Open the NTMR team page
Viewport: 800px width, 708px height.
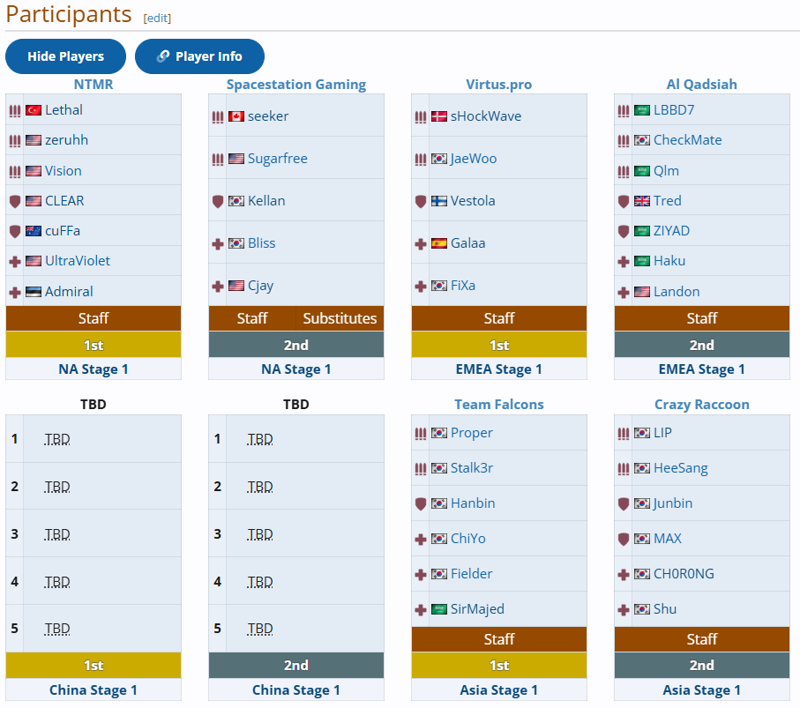pyautogui.click(x=93, y=84)
